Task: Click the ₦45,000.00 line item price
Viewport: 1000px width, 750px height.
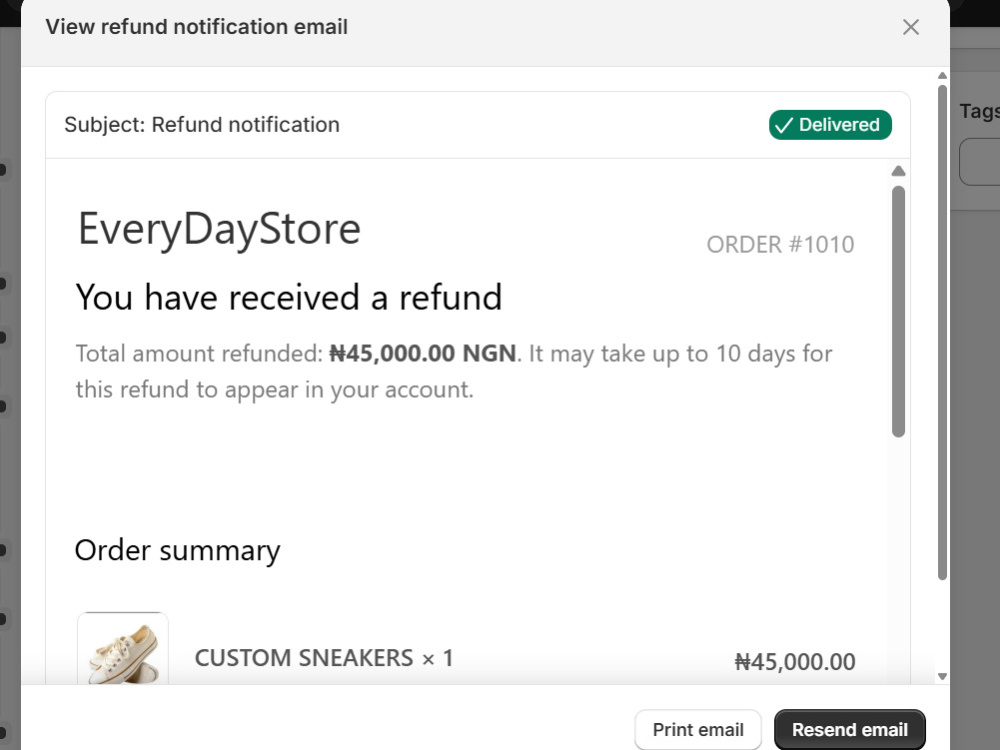Action: coord(795,662)
